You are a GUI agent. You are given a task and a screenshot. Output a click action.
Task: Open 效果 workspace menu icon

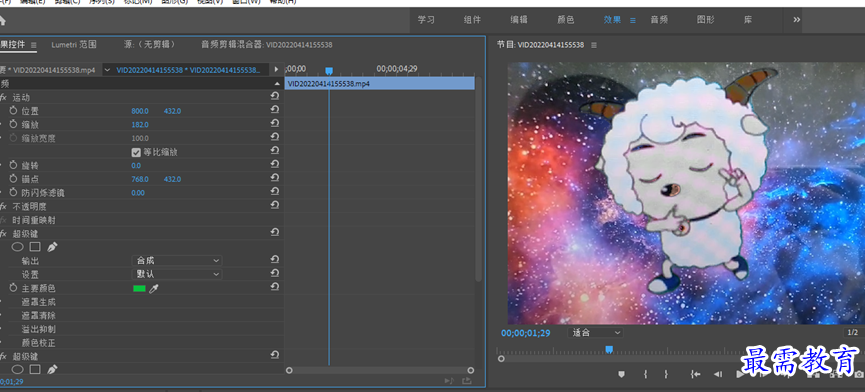click(x=633, y=20)
